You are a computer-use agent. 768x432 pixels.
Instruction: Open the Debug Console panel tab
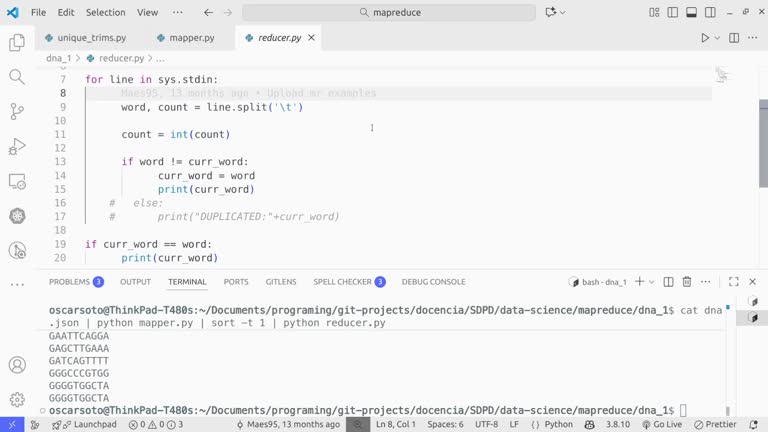[433, 282]
